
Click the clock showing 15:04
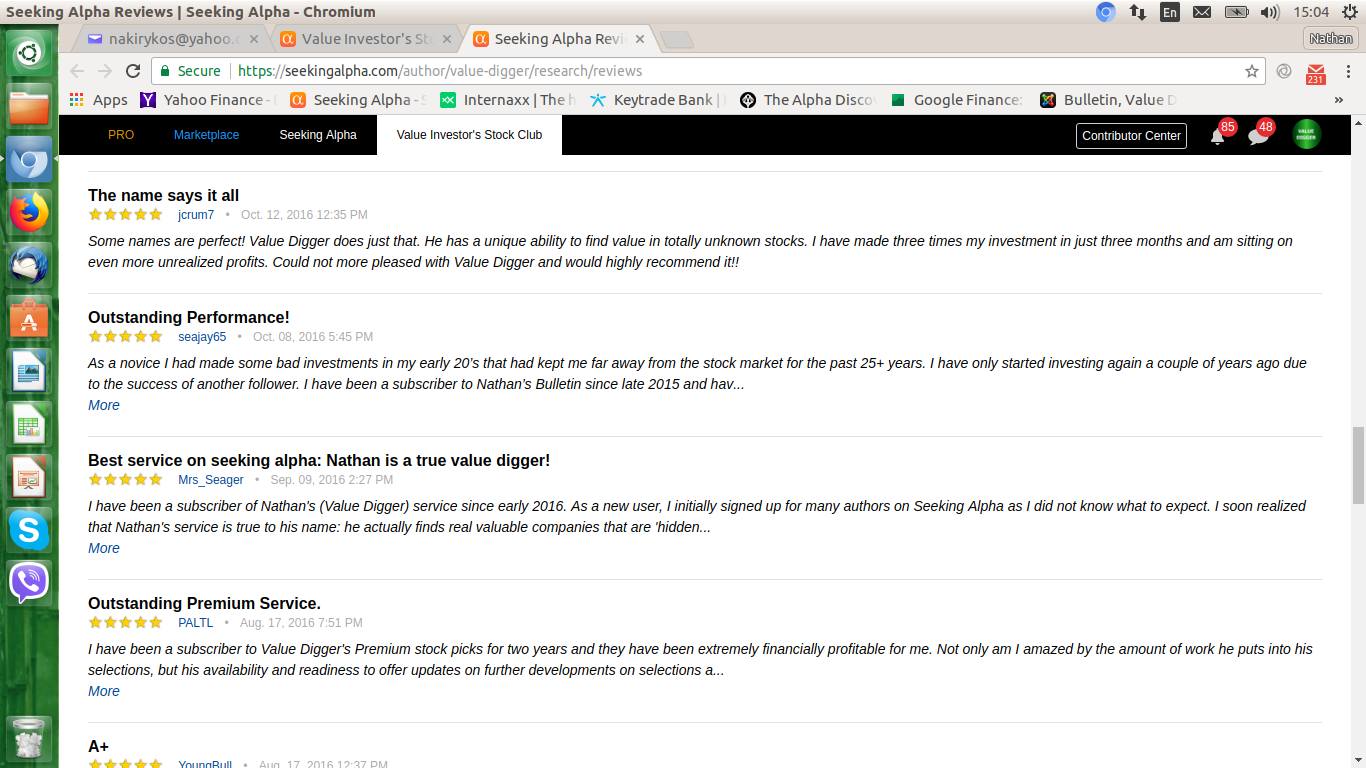click(x=1311, y=12)
